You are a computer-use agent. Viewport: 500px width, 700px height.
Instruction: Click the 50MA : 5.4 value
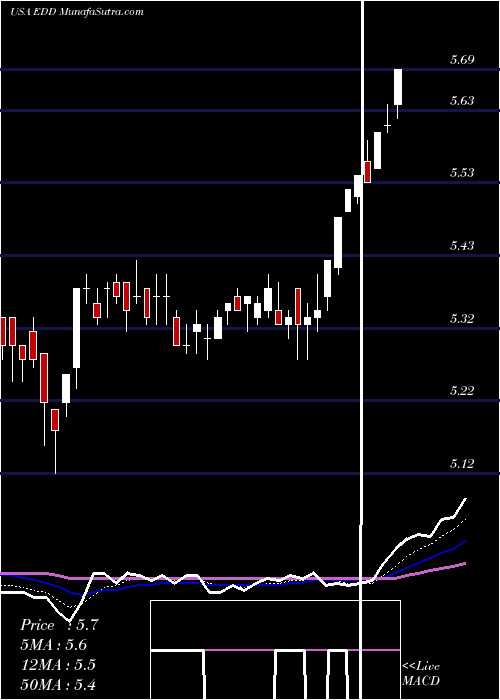[x=58, y=684]
